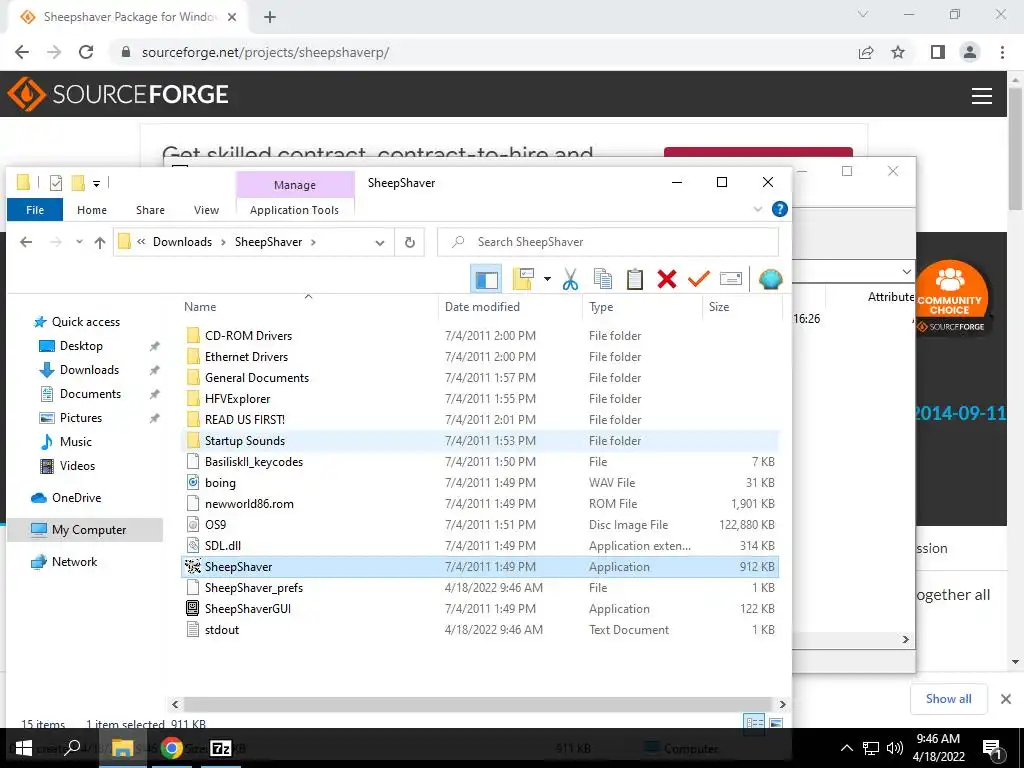The width and height of the screenshot is (1024, 768).
Task: Click the Cut scissors toolbar icon
Action: [570, 279]
